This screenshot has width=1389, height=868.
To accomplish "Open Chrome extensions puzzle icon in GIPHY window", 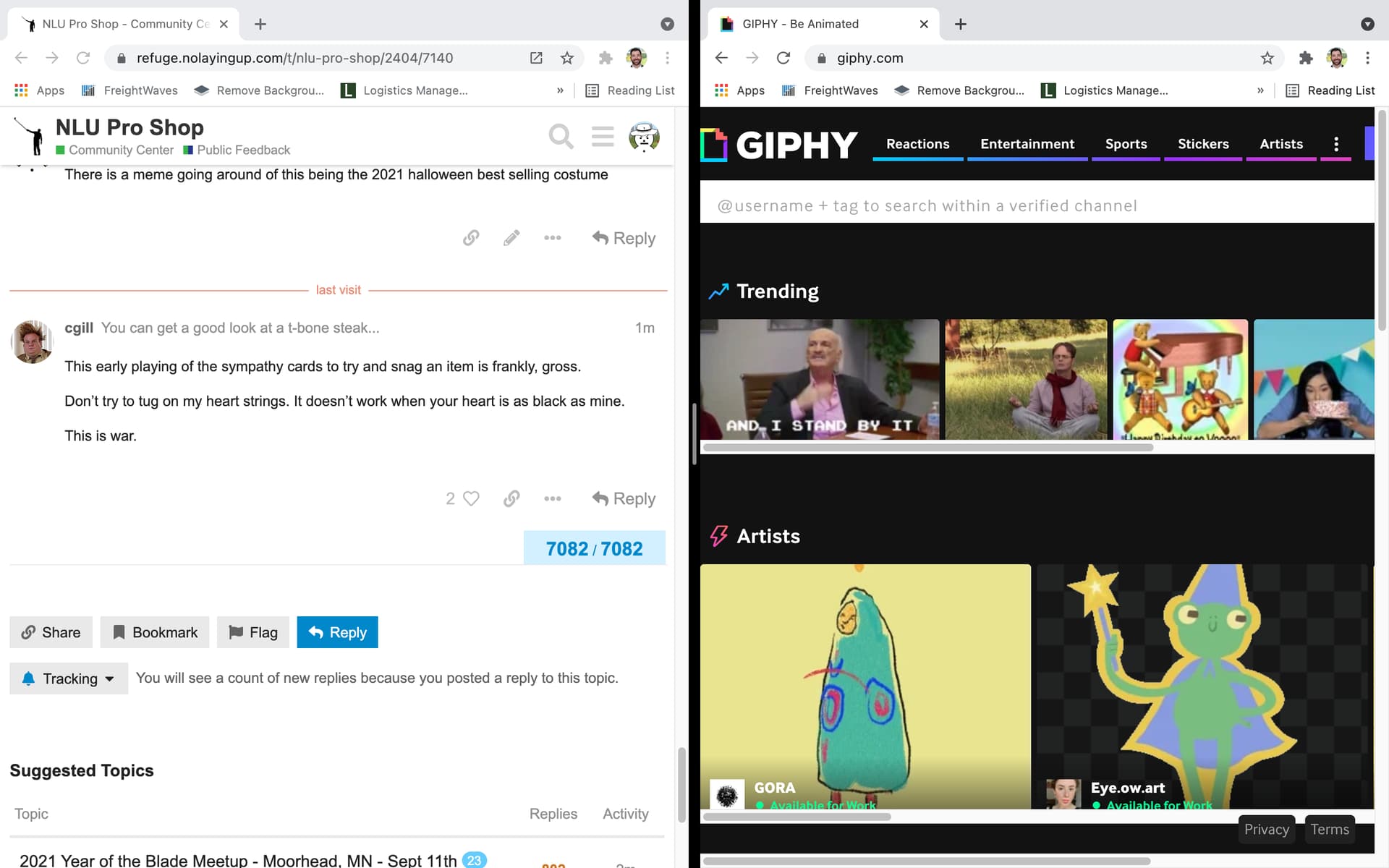I will (1305, 58).
